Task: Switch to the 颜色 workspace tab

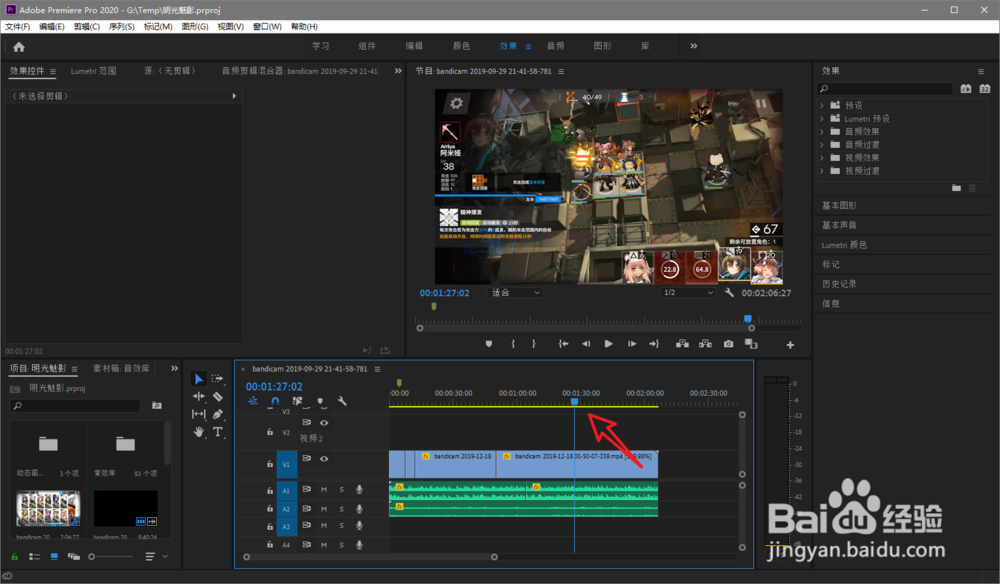Action: pos(461,46)
